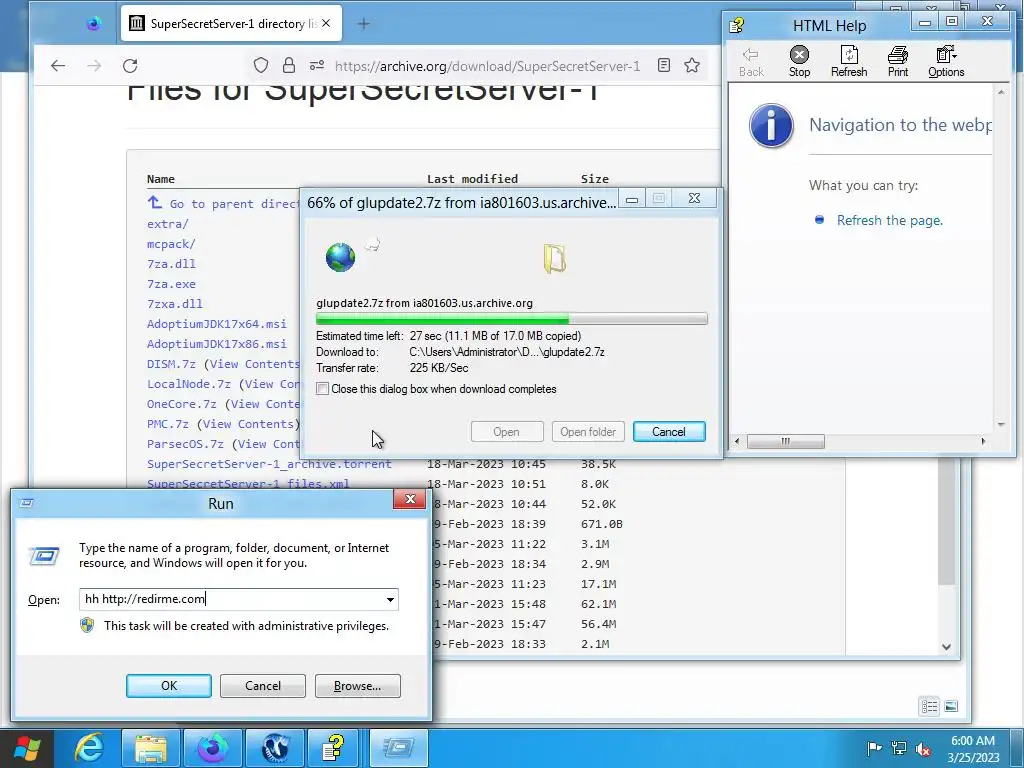The image size is (1024, 768).
Task: Expand the Open combo box dropdown arrow
Action: 390,600
